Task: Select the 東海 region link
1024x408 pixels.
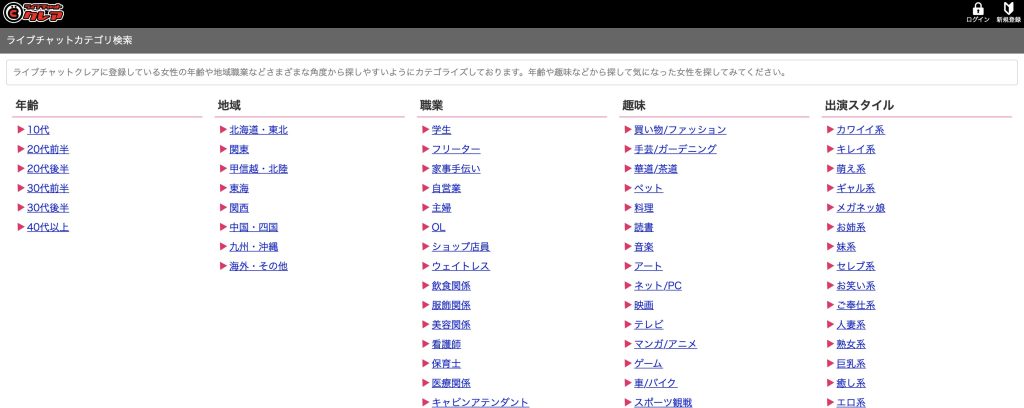Action: (x=239, y=189)
